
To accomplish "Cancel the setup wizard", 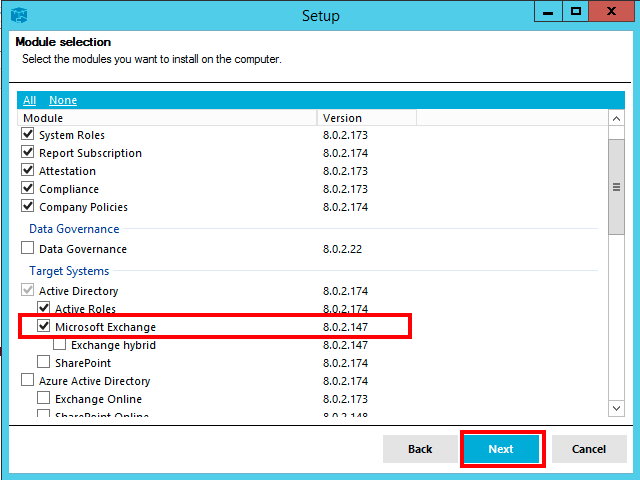I will point(589,449).
